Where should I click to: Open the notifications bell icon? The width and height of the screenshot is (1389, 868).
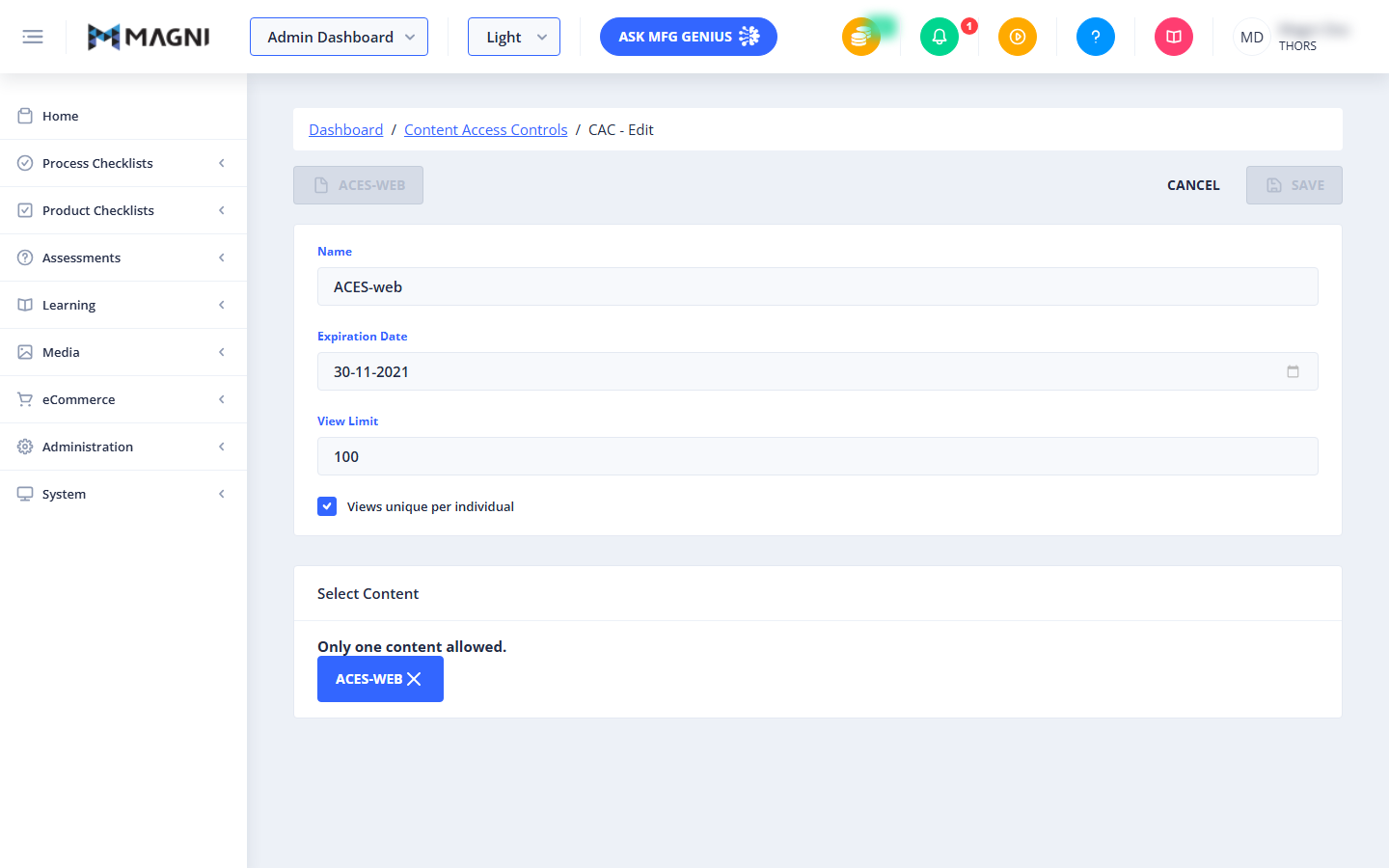point(940,37)
